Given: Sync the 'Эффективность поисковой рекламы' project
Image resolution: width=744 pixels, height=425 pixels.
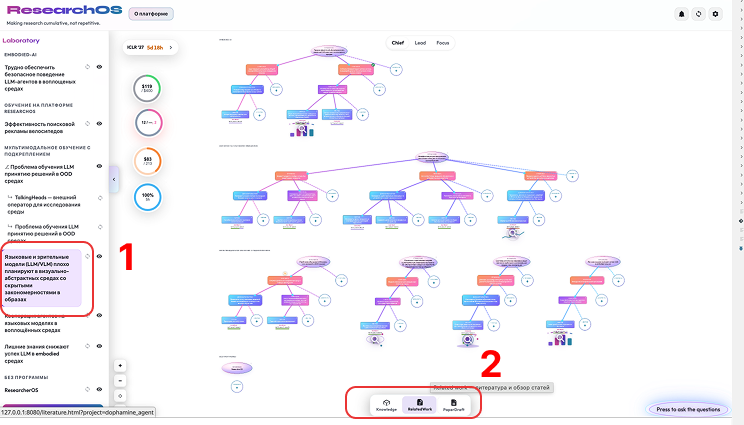Looking at the screenshot, I should click(88, 123).
